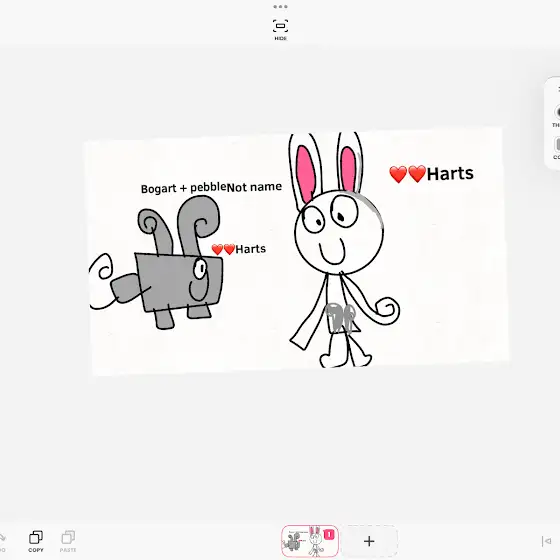Open the three-dot menu at the top
This screenshot has height=560, width=560.
tap(280, 7)
